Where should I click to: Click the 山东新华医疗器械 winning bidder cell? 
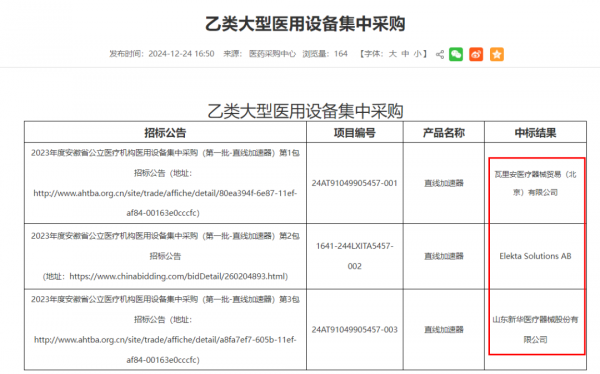(x=535, y=330)
